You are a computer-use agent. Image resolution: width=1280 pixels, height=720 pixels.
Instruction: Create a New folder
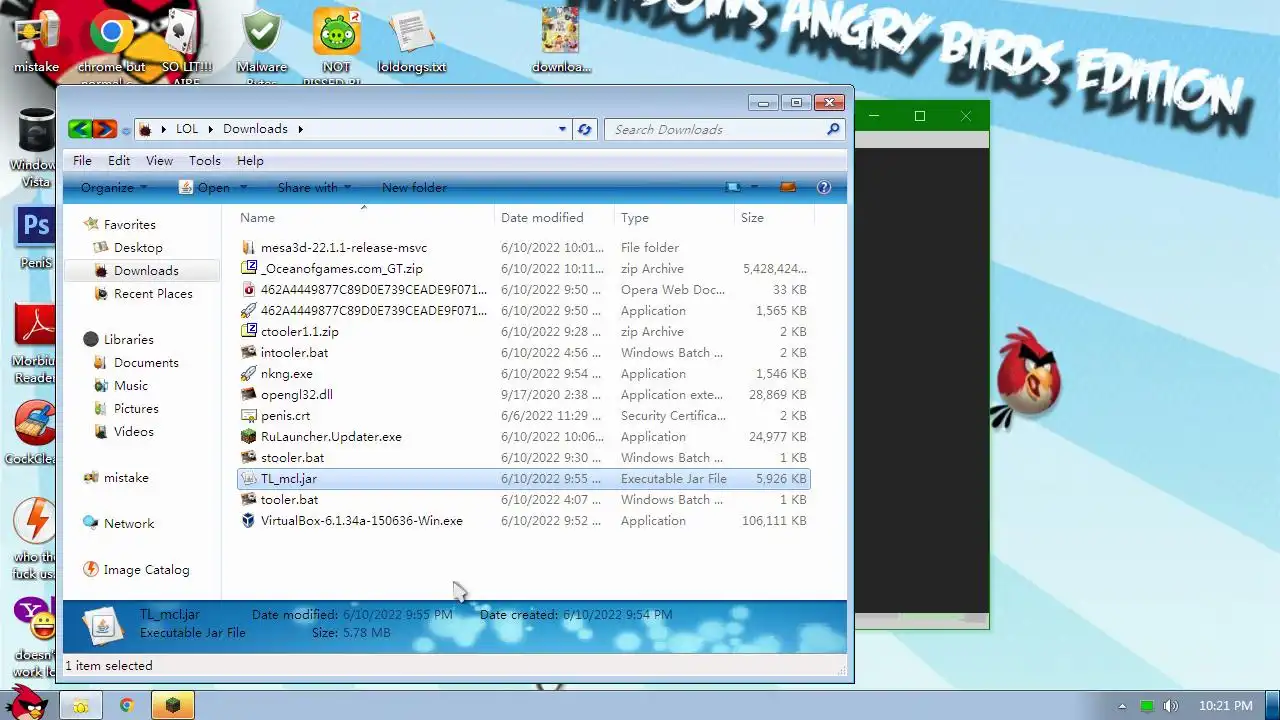tap(414, 187)
